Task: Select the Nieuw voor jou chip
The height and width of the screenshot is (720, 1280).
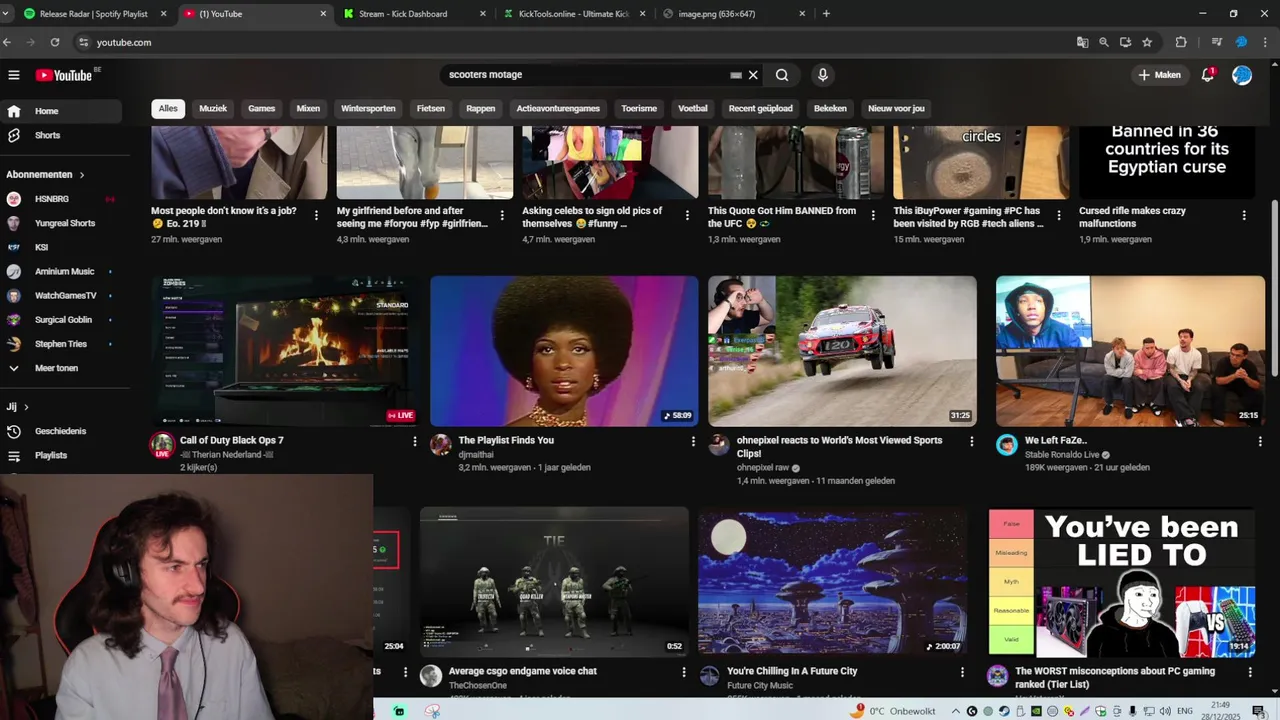Action: click(896, 108)
